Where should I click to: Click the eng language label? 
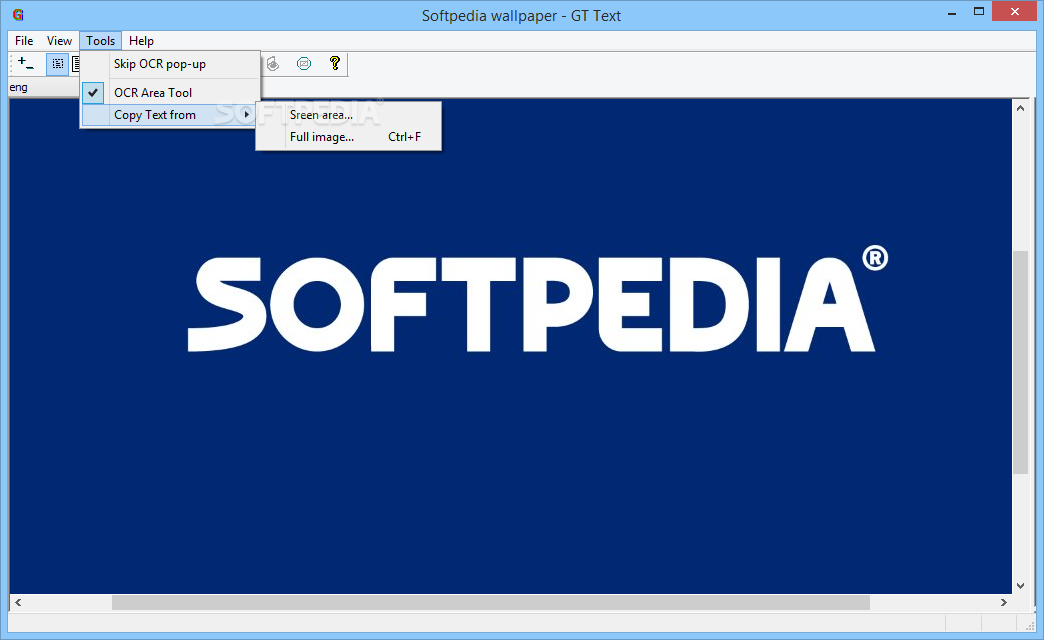pyautogui.click(x=19, y=87)
